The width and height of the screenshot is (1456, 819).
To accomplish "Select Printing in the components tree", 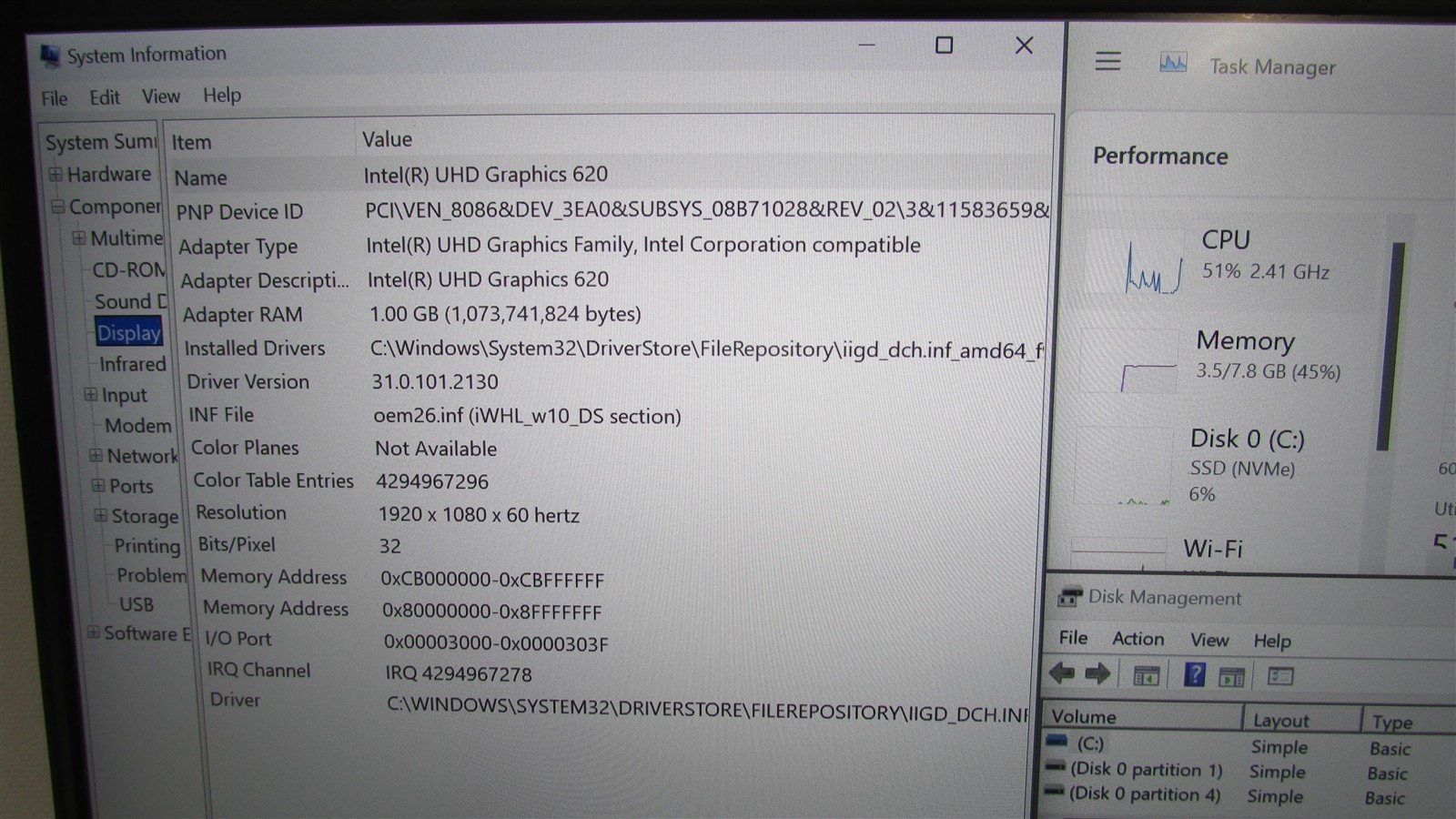I will tap(147, 545).
